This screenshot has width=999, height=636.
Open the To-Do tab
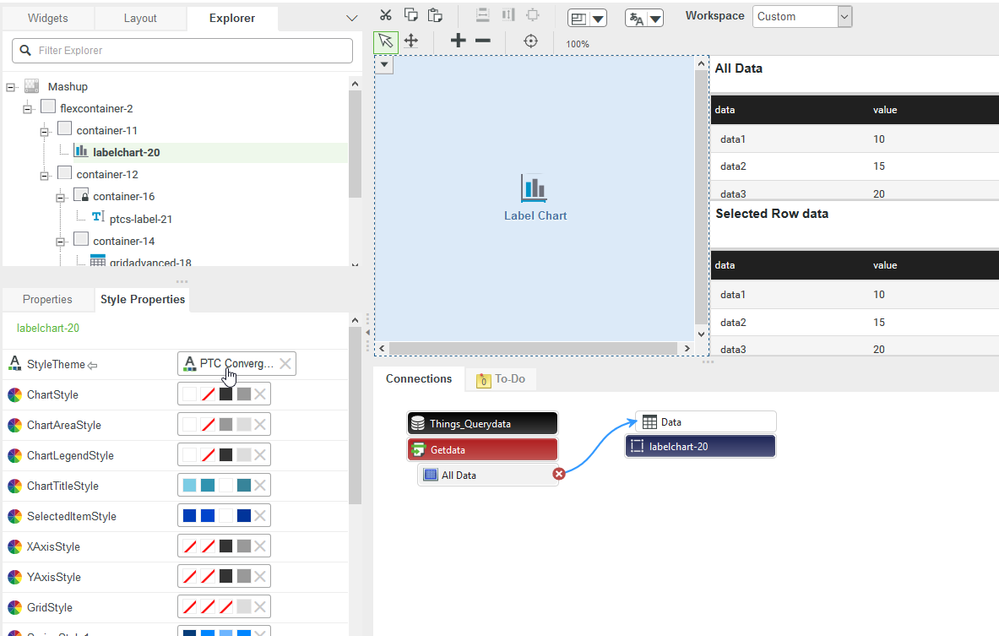point(501,379)
